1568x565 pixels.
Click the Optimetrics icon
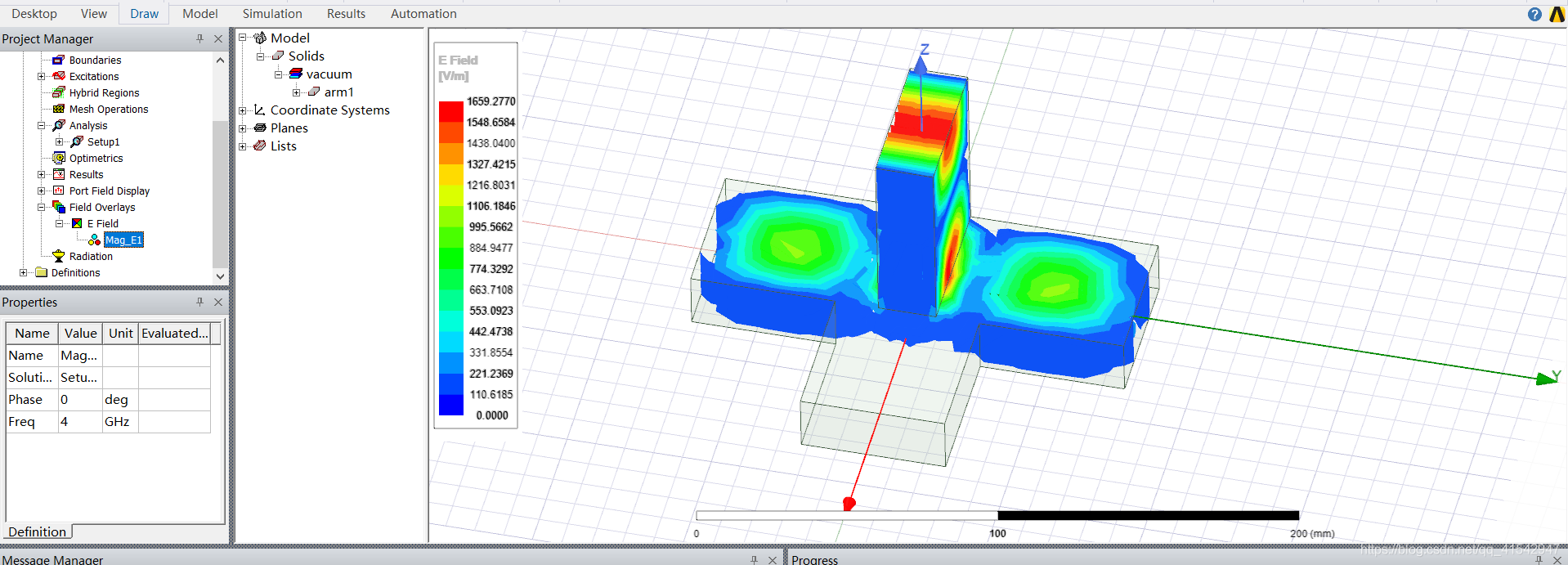58,158
